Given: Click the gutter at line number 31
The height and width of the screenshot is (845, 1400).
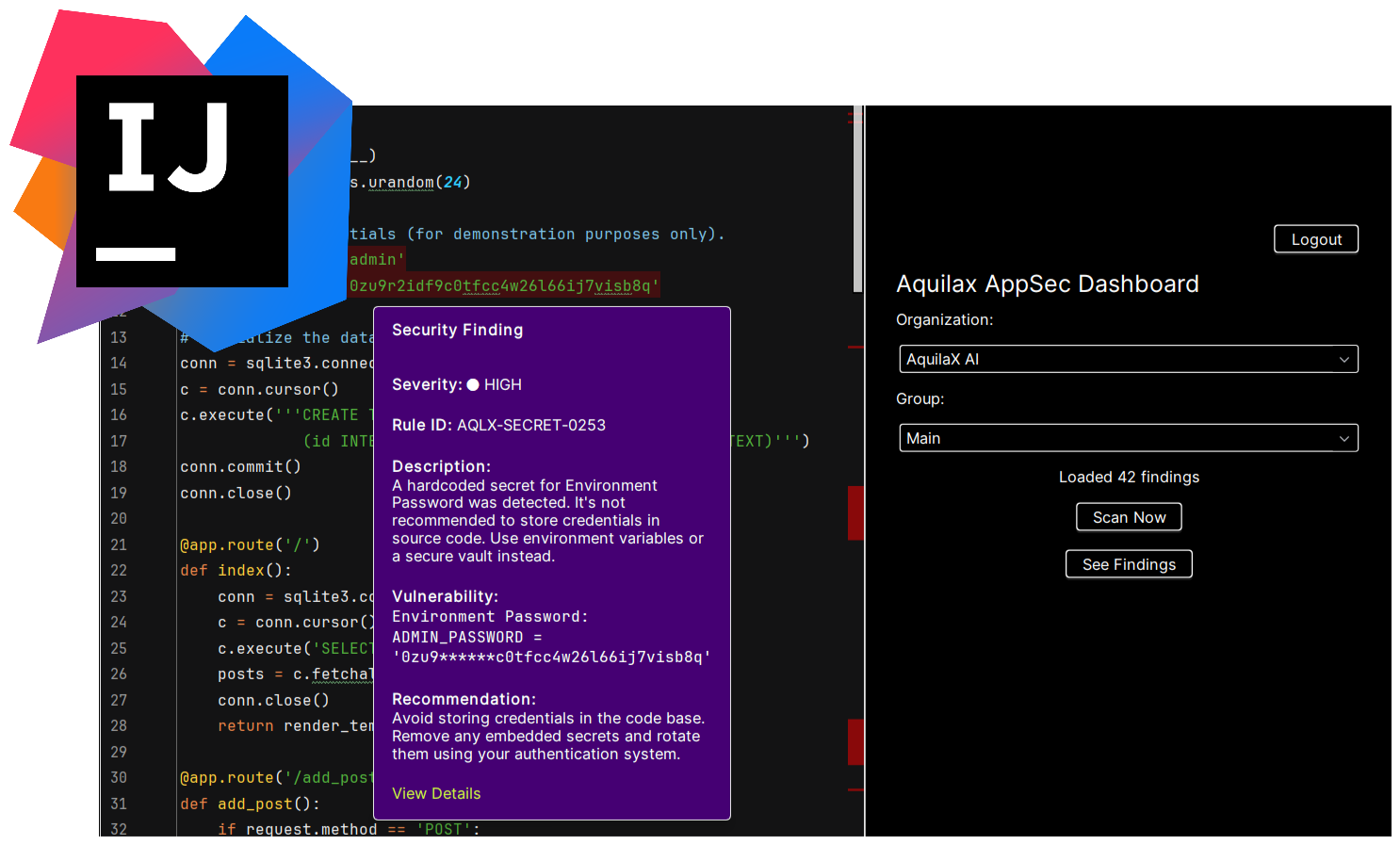Looking at the screenshot, I should 119,804.
